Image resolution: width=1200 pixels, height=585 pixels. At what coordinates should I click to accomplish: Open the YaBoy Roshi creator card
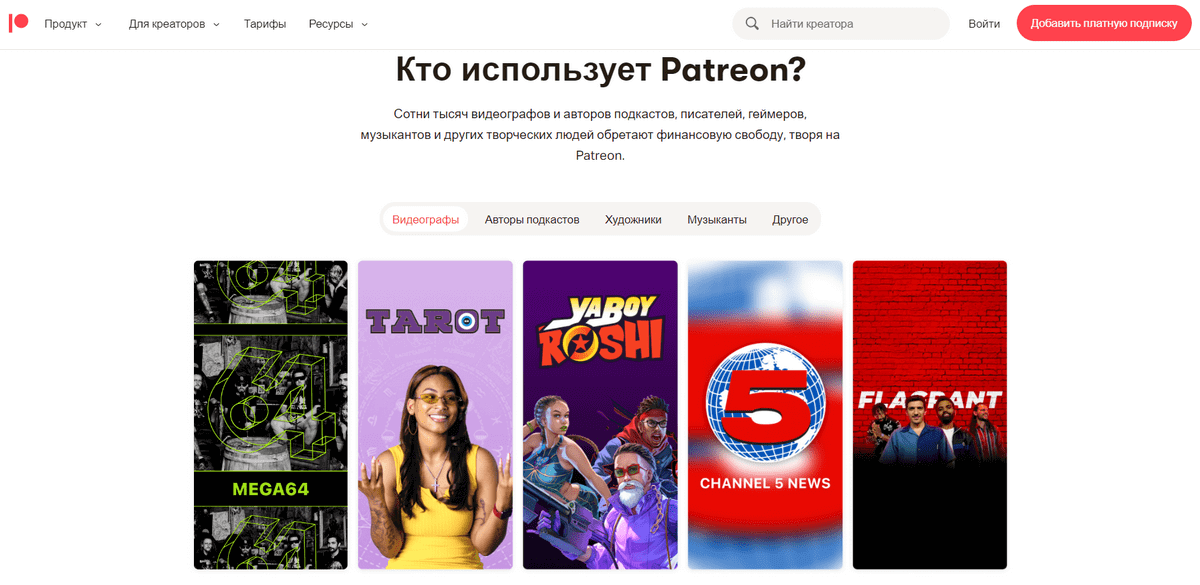(600, 415)
